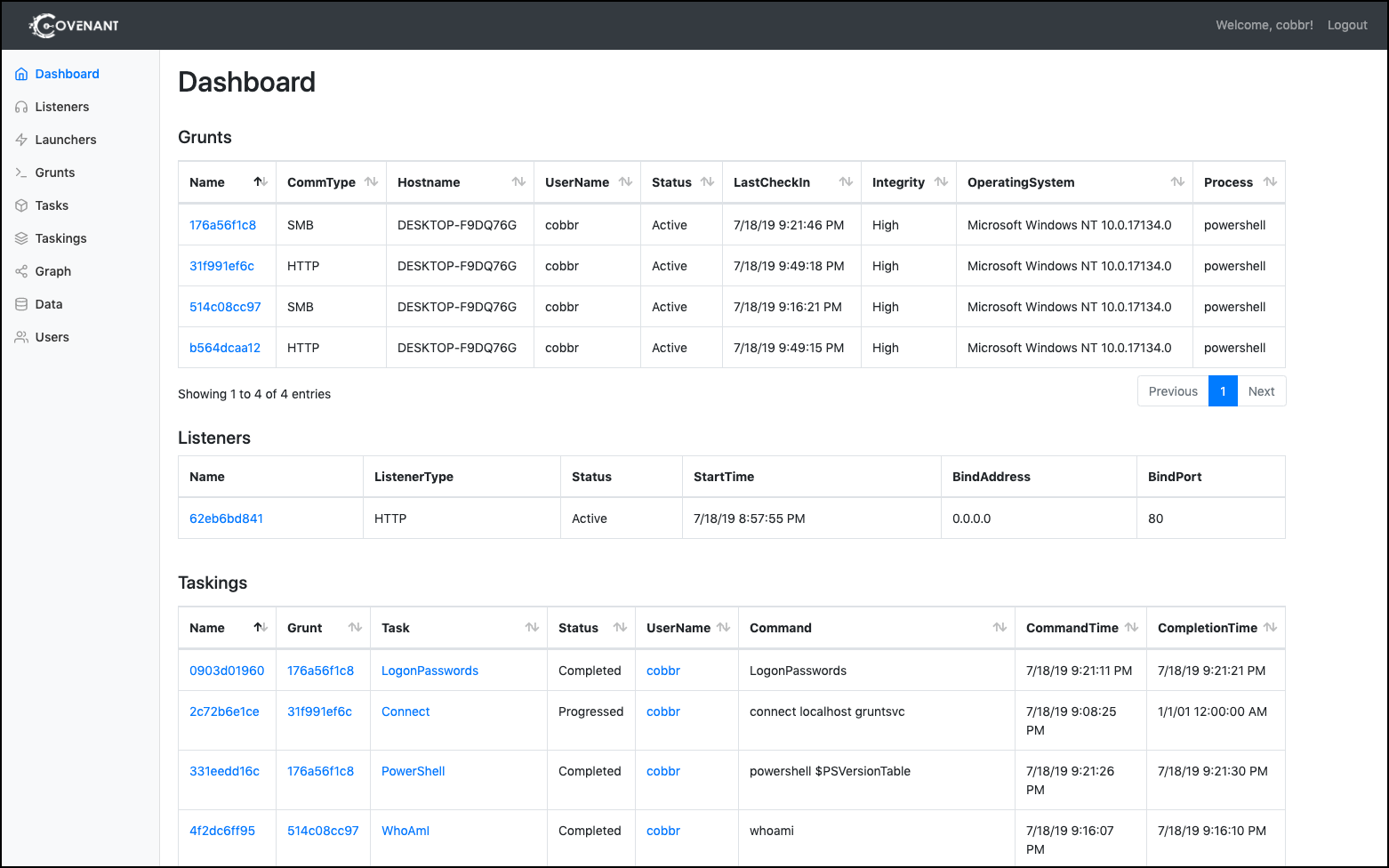Log out using the Logout link
Viewport: 1389px width, 868px height.
click(x=1347, y=25)
